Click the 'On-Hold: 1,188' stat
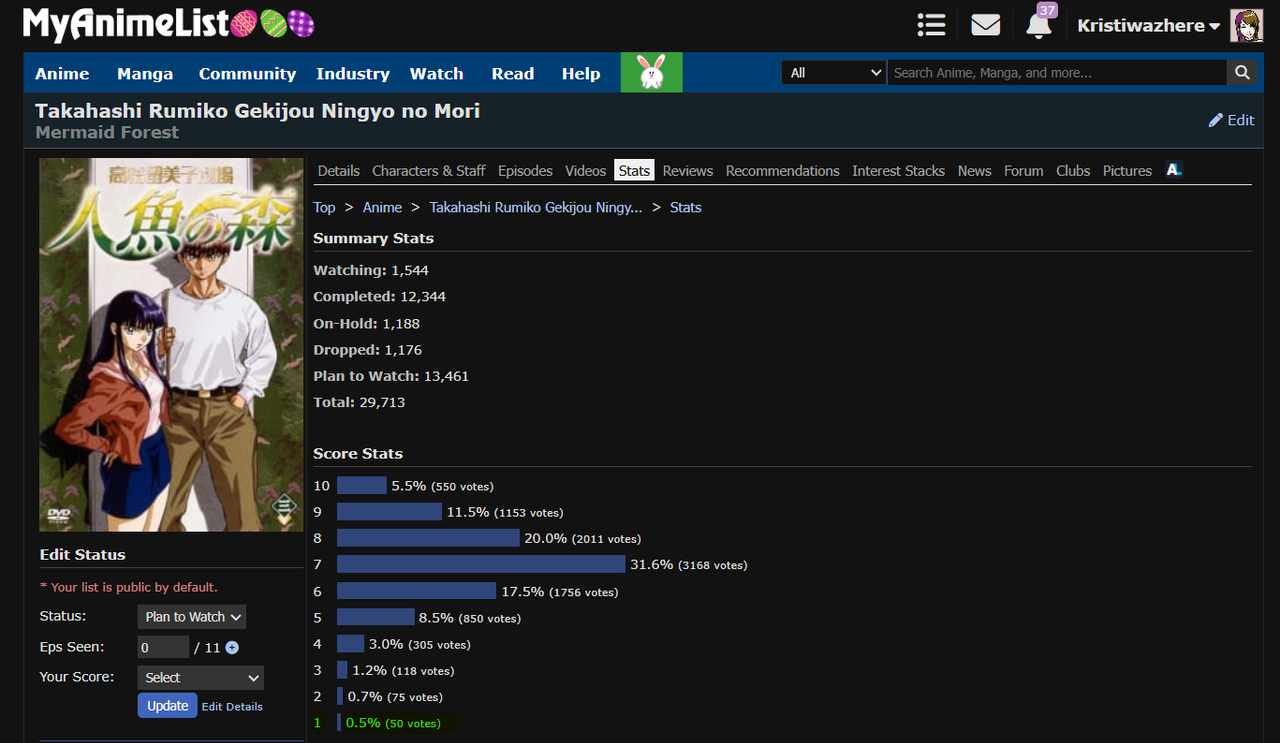 click(367, 324)
